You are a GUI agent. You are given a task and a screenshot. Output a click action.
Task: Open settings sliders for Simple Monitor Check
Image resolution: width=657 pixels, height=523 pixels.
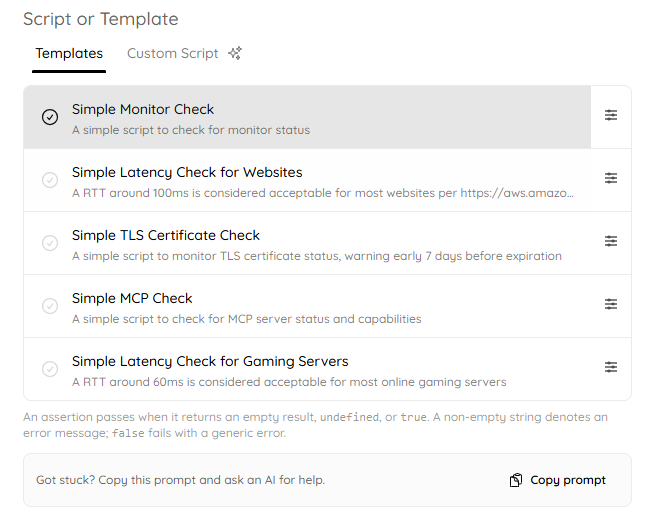(x=610, y=115)
